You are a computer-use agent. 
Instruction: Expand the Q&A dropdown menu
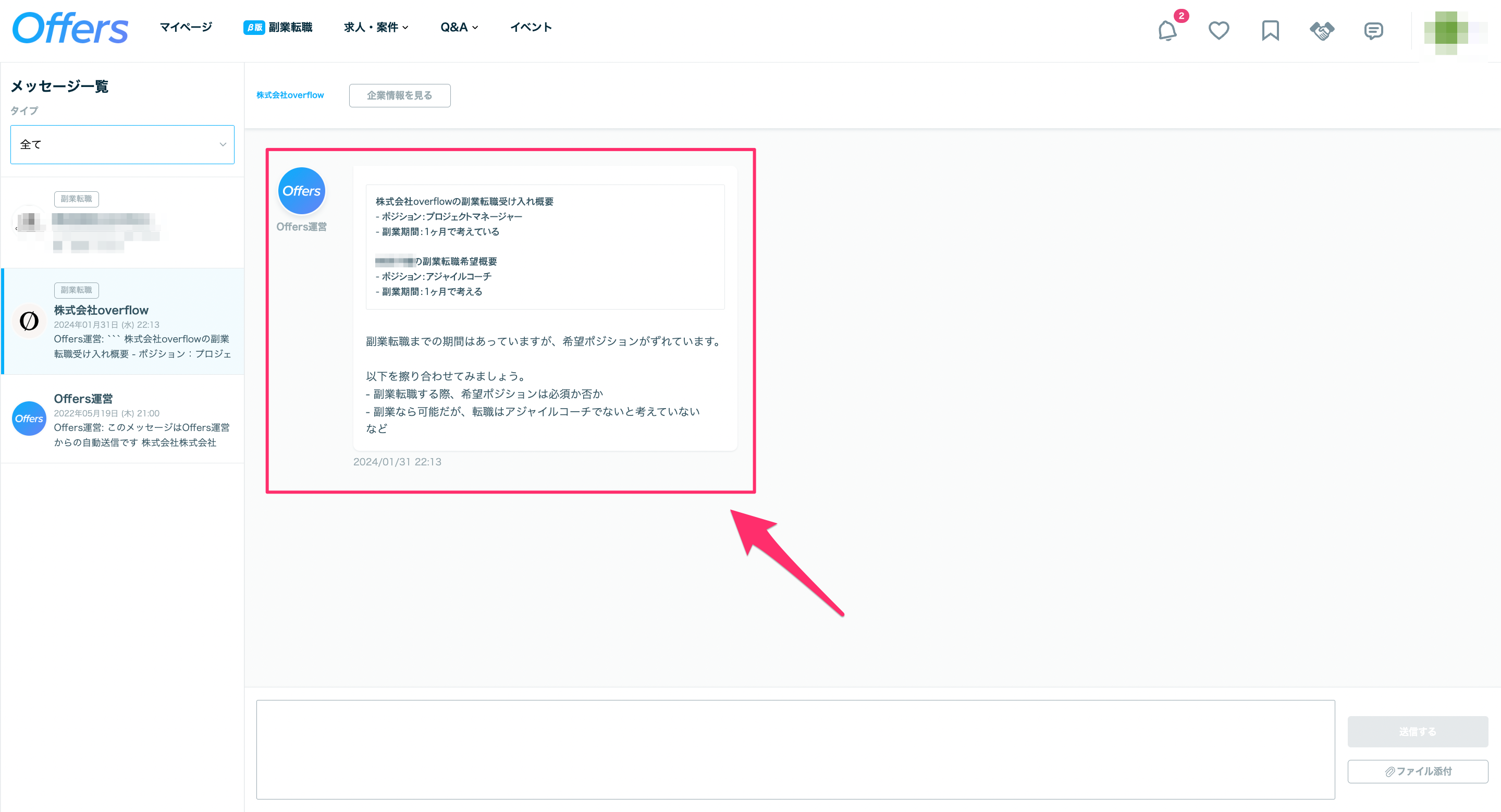[459, 28]
